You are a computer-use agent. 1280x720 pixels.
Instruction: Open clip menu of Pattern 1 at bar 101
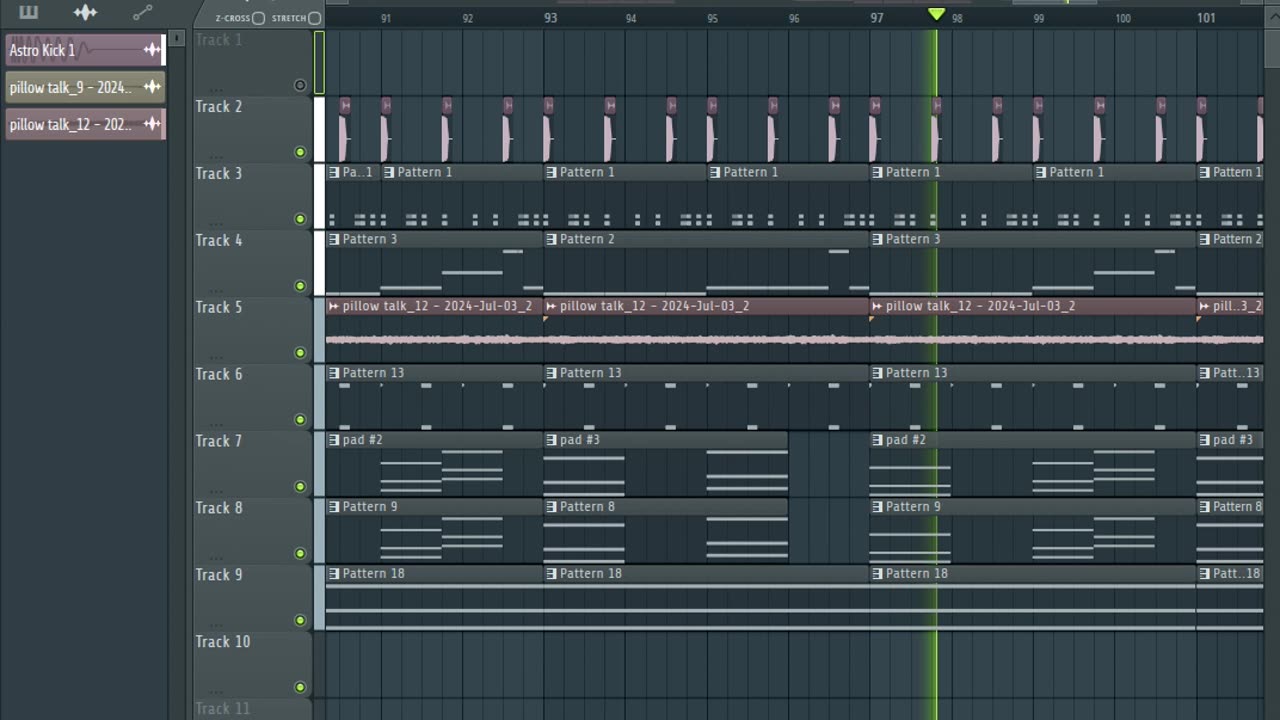(1205, 172)
